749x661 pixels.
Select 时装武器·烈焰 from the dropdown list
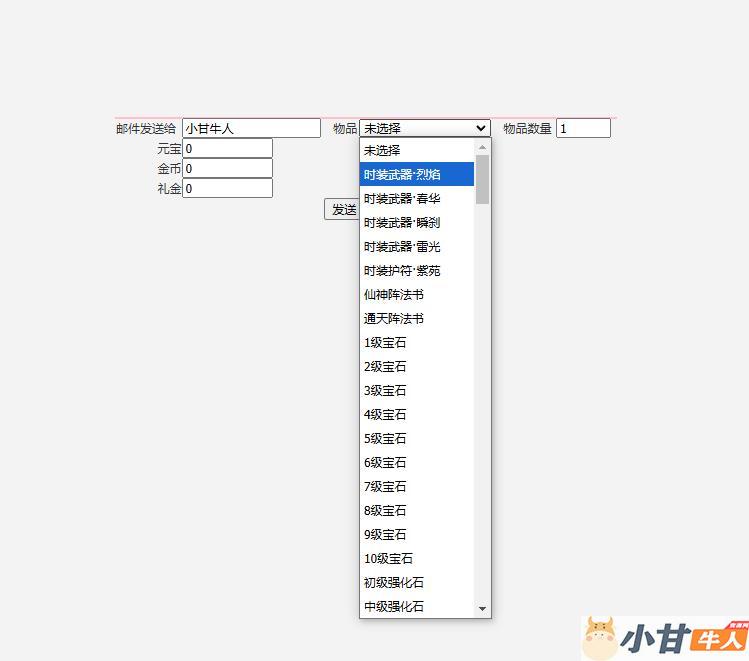(416, 174)
